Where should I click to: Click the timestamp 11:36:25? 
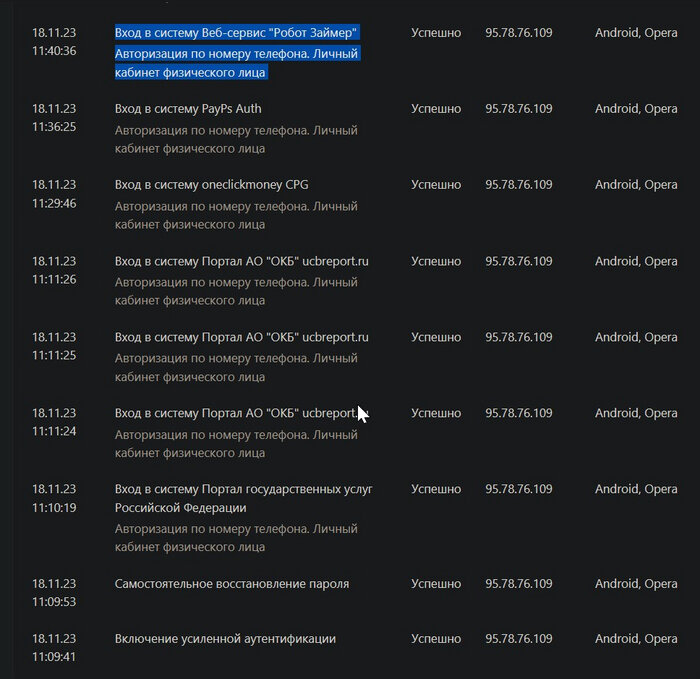pyautogui.click(x=54, y=127)
